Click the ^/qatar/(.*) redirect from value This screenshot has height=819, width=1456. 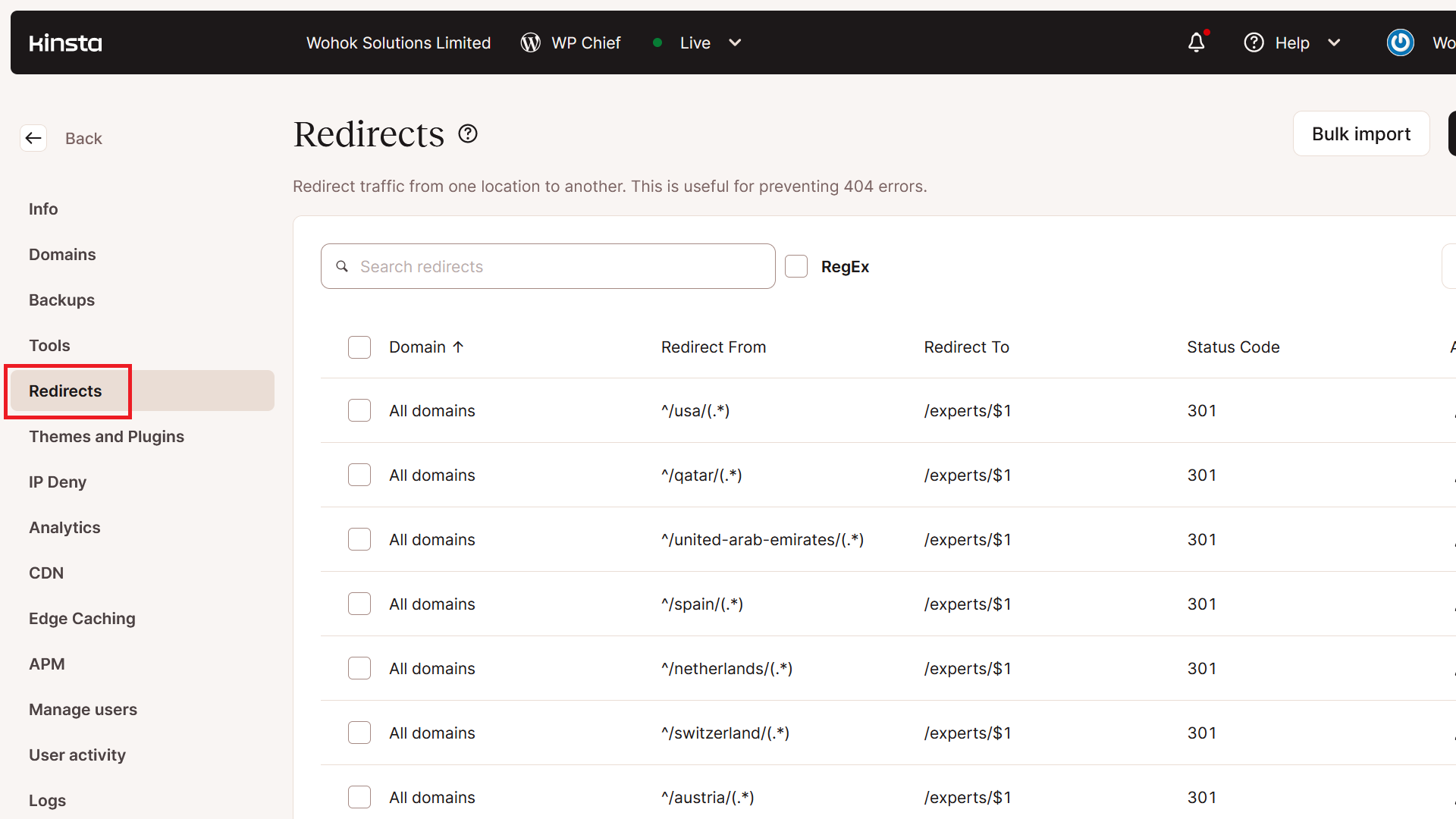701,475
